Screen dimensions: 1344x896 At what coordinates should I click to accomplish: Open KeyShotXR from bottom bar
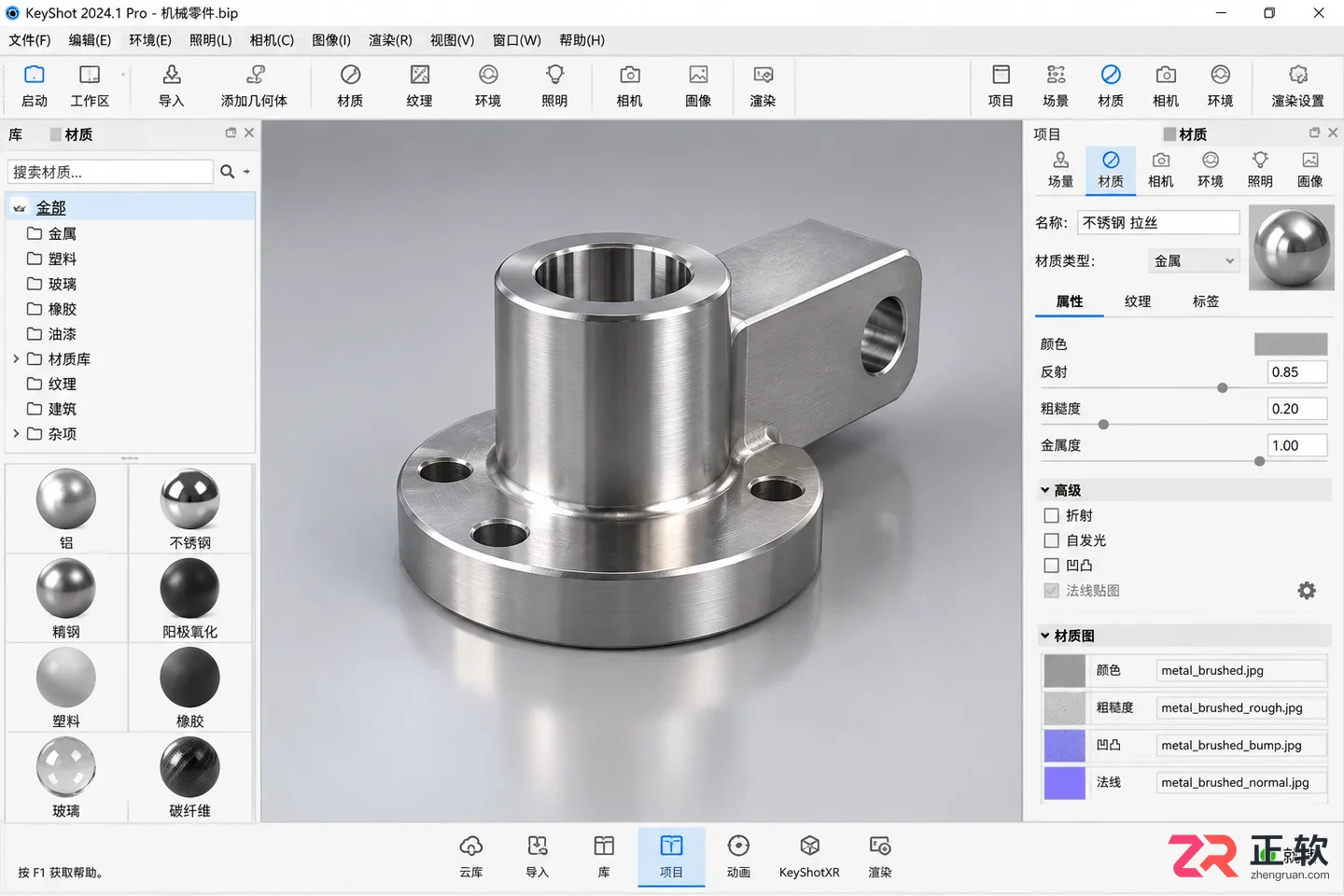click(x=809, y=857)
